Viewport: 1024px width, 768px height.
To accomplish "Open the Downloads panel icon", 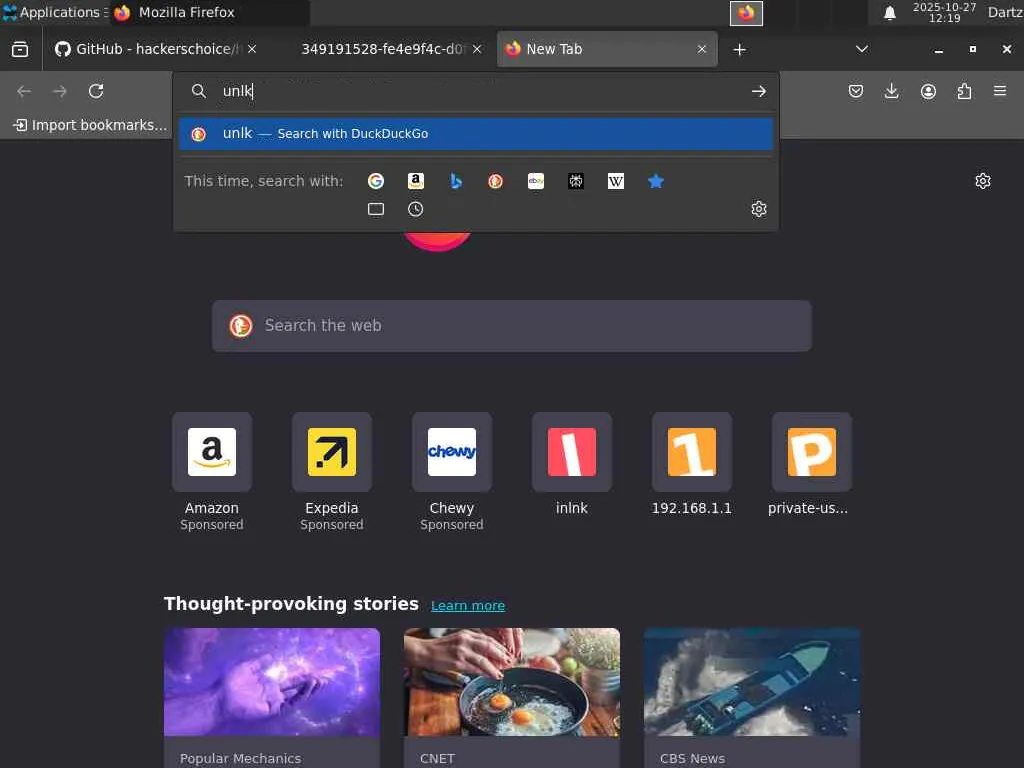I will pyautogui.click(x=891, y=91).
